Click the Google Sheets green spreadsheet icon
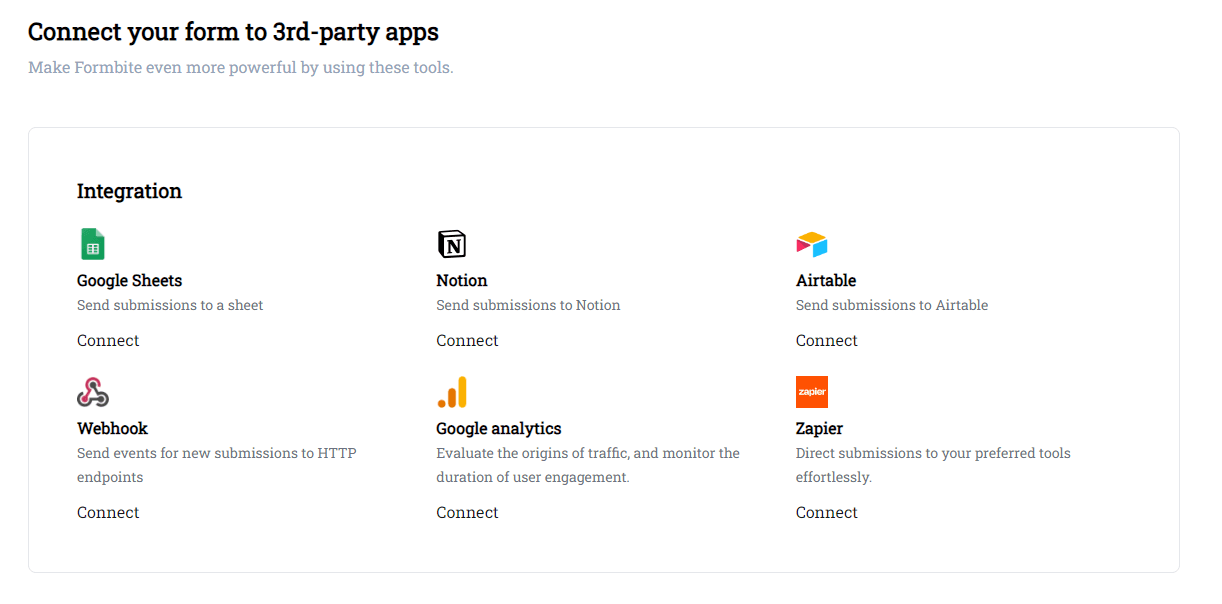 [x=93, y=244]
